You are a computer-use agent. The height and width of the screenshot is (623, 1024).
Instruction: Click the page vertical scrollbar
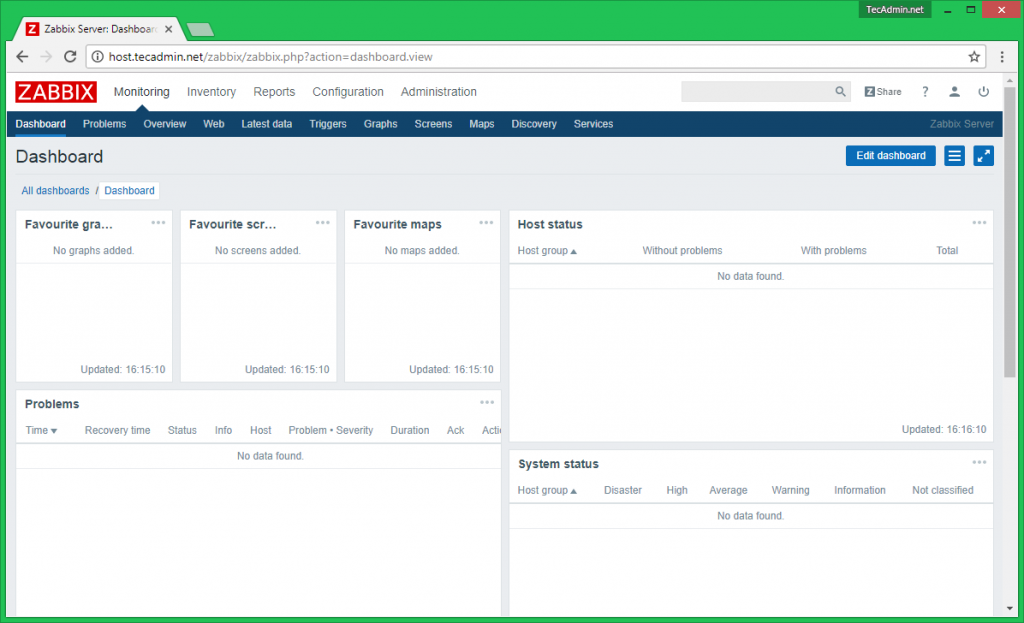1009,300
